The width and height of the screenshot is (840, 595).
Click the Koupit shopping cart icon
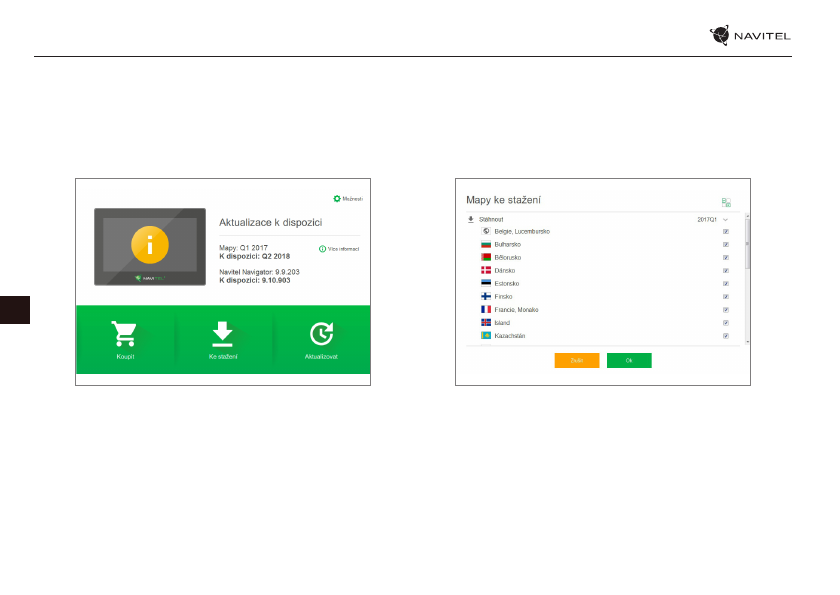pos(125,333)
